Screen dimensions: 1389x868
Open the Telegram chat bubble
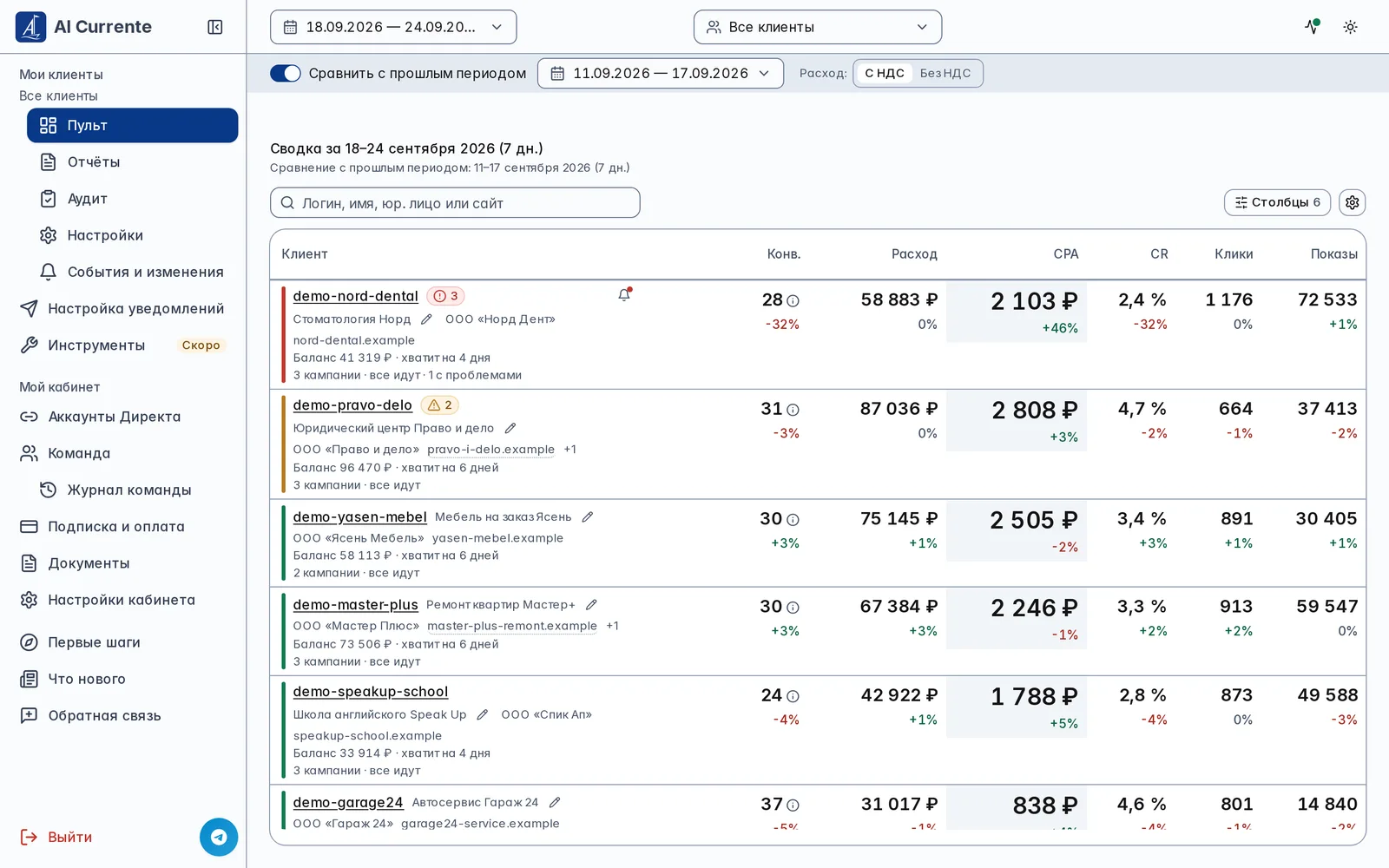coord(219,837)
